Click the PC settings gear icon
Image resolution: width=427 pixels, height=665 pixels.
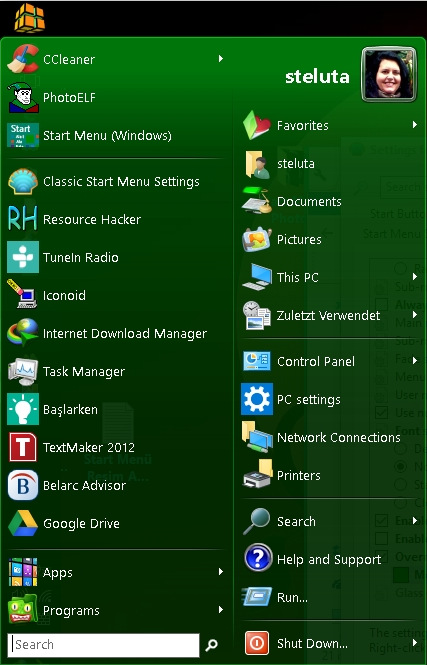click(x=257, y=399)
